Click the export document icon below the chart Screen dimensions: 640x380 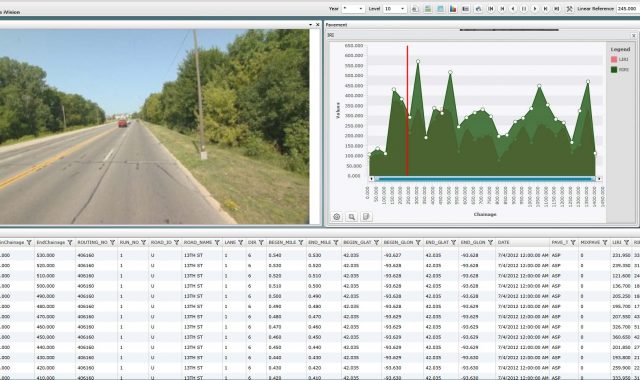coord(366,217)
